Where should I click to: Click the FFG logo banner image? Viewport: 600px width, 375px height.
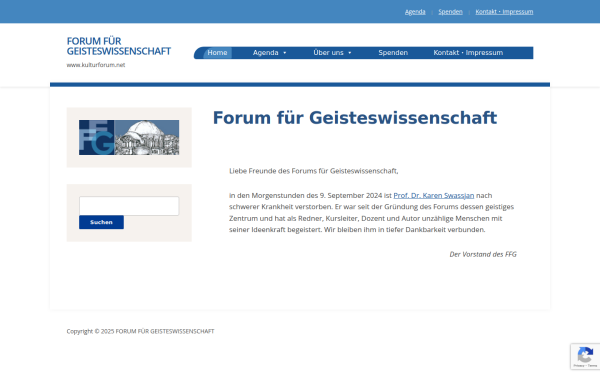[x=129, y=137]
